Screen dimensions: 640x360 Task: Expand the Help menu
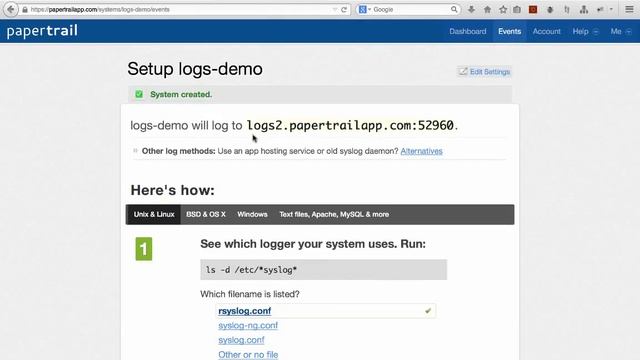click(585, 31)
